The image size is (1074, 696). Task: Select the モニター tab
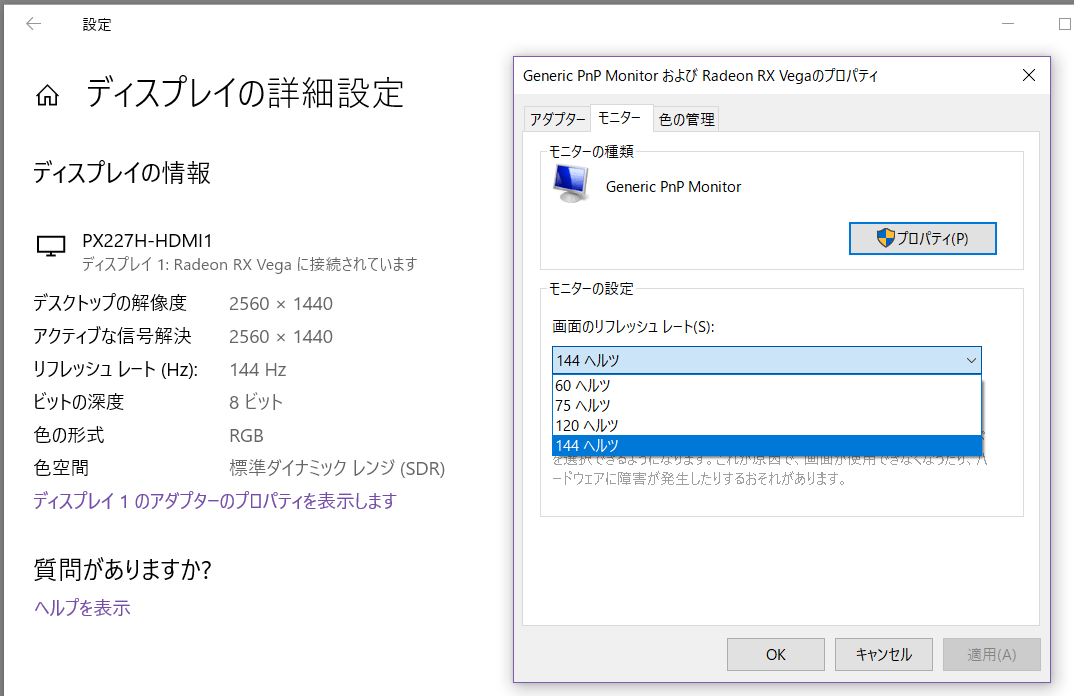[x=620, y=118]
